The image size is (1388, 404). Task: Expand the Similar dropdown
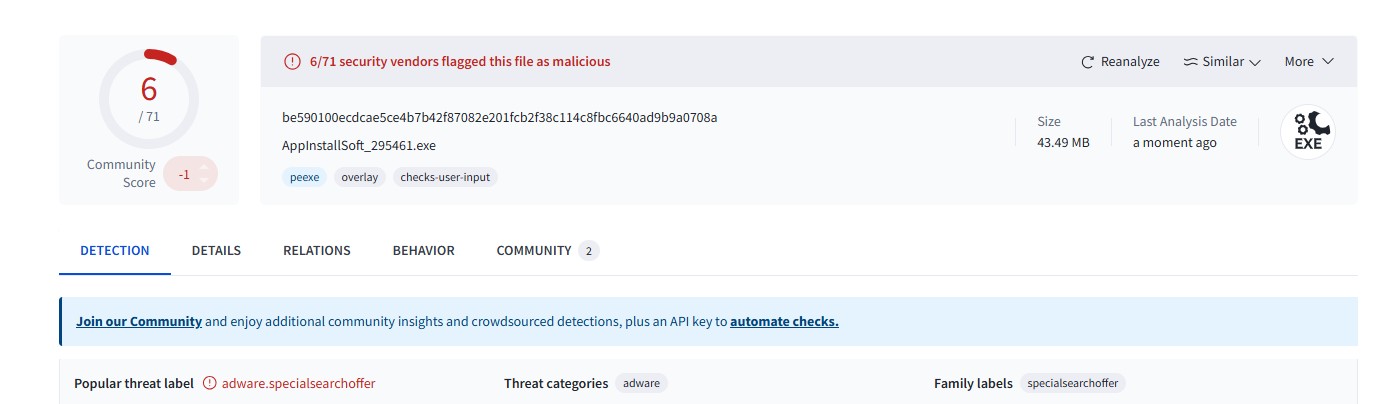tap(1222, 62)
